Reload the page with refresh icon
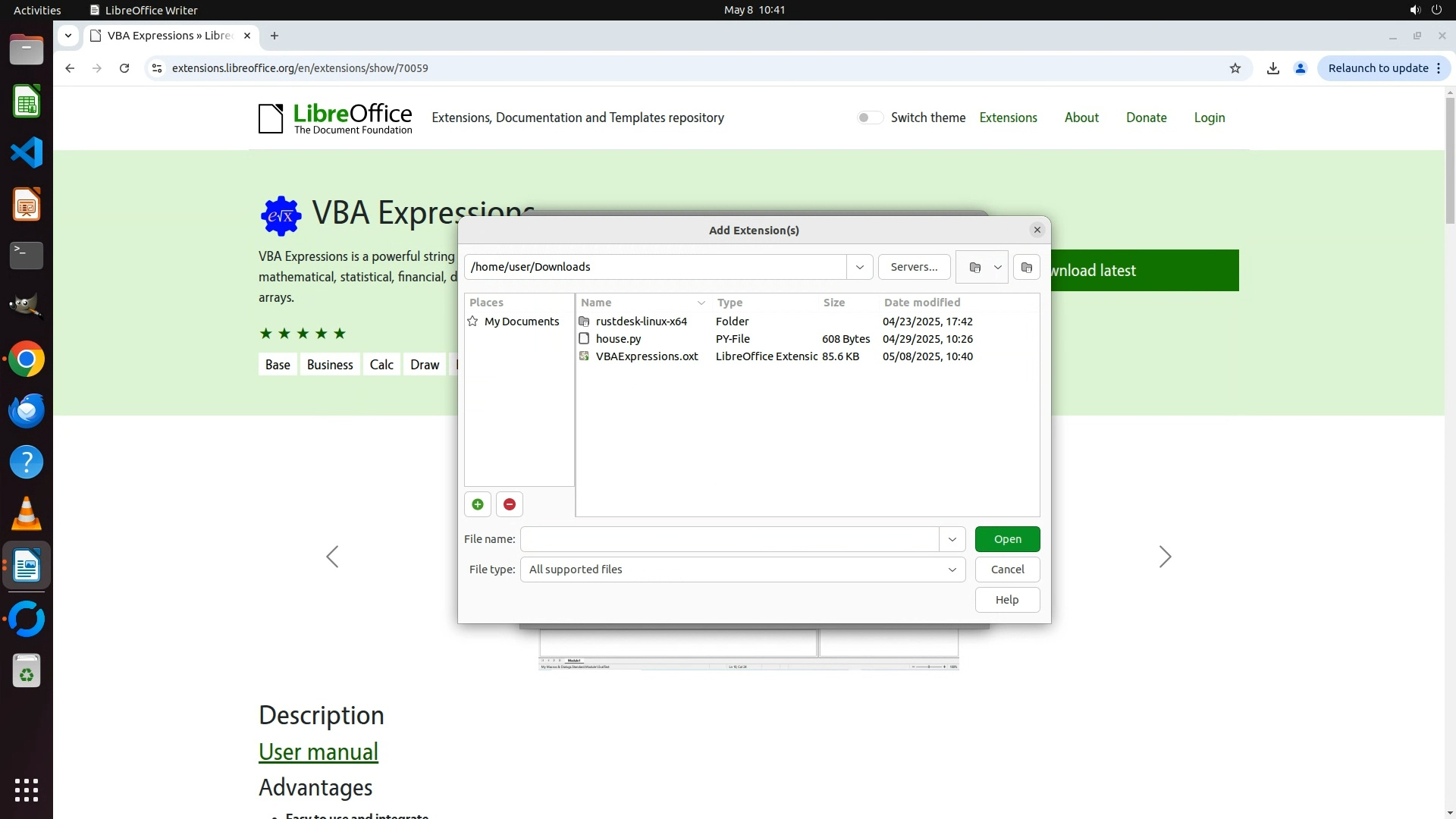 (x=124, y=68)
